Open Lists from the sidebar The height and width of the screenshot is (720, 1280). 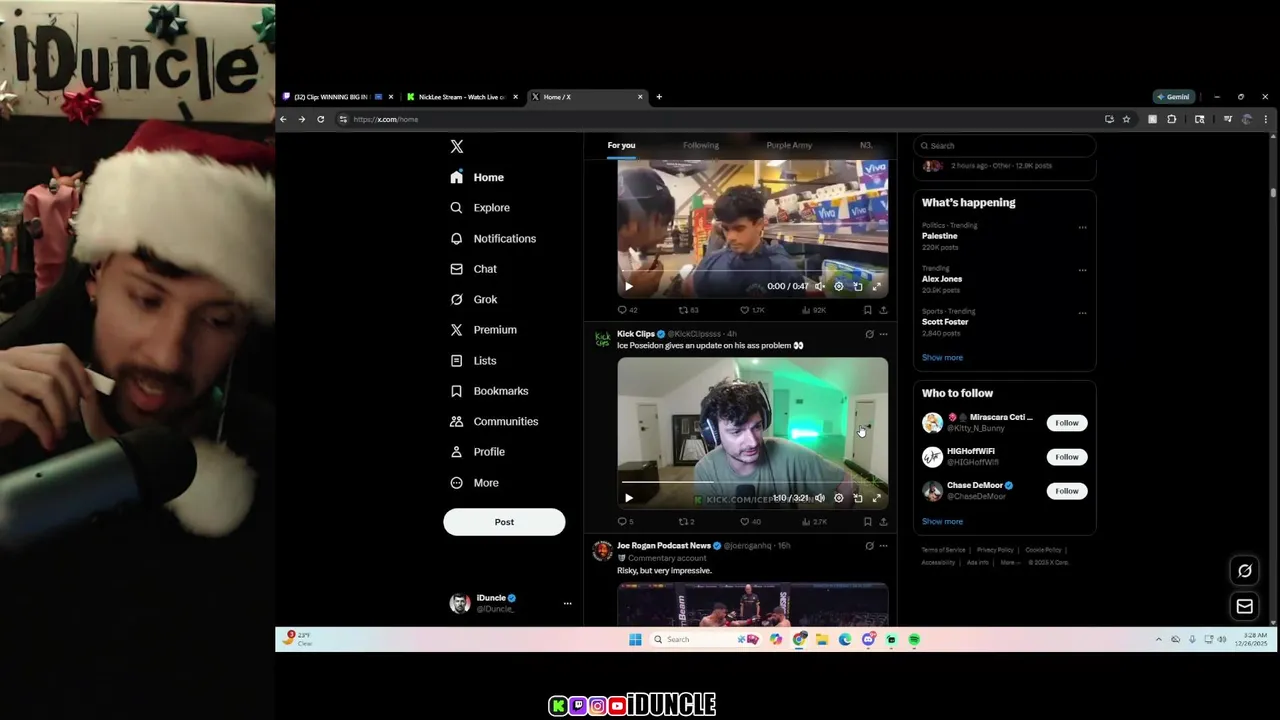(x=473, y=360)
